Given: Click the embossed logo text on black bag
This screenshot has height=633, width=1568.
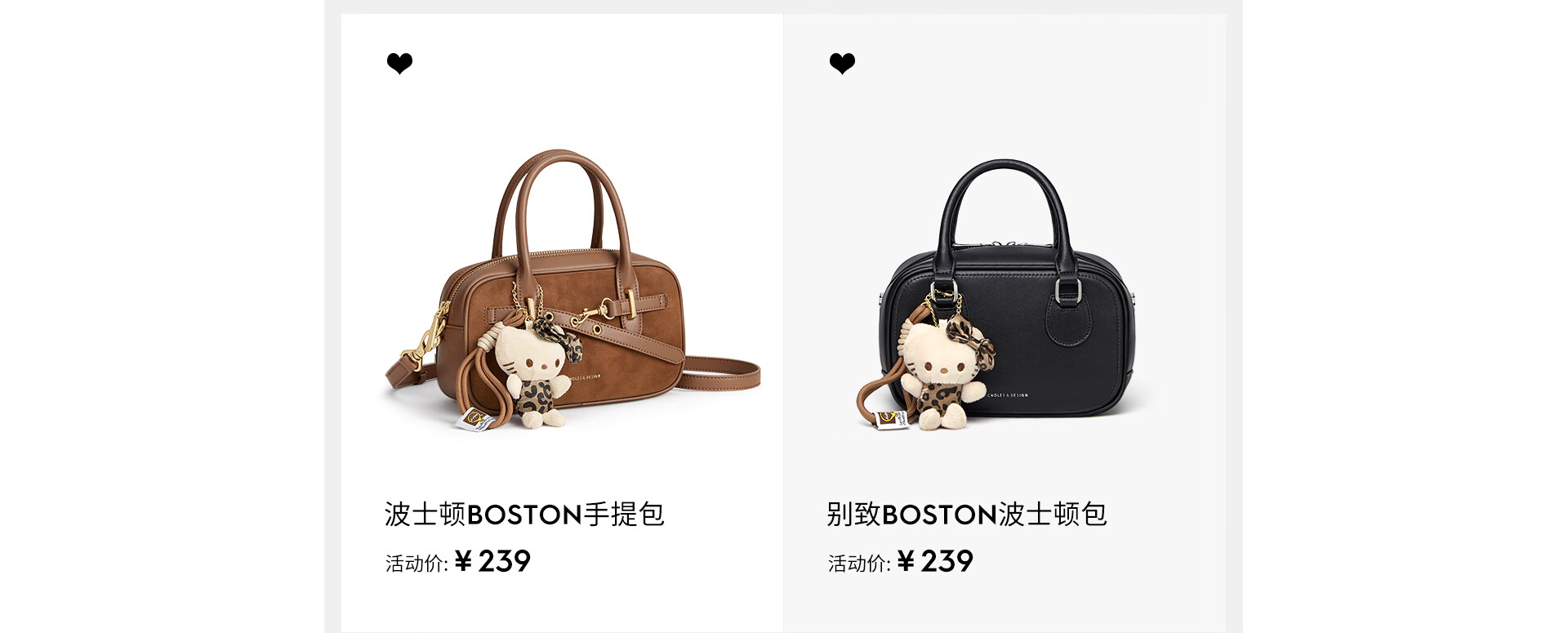Looking at the screenshot, I should [1007, 395].
